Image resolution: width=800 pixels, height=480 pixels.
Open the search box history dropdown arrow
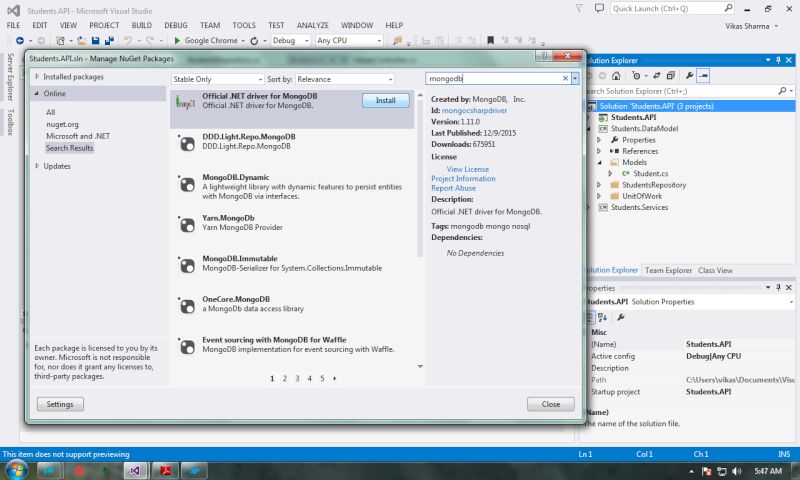pos(575,79)
